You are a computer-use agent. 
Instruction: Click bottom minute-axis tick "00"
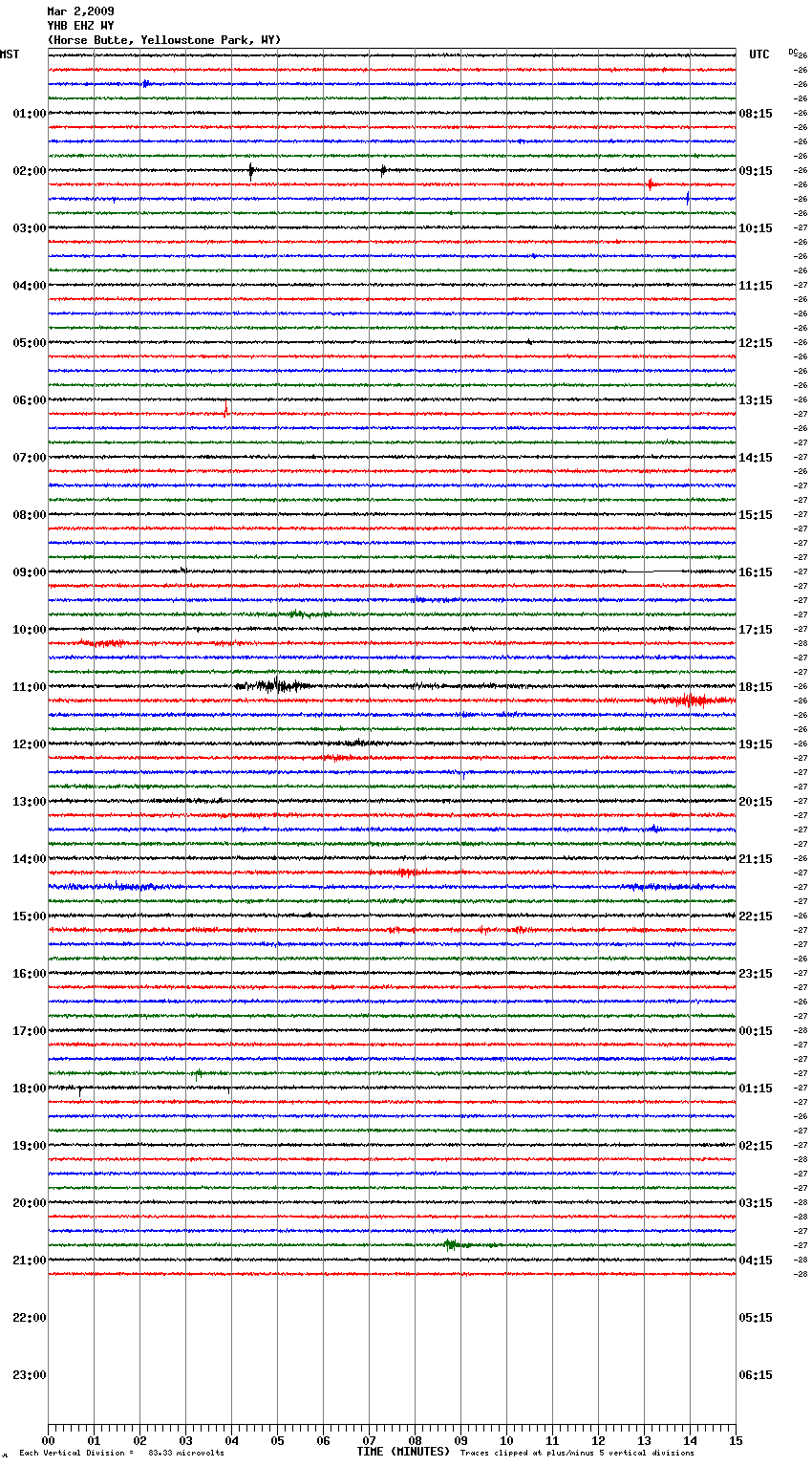click(x=48, y=1440)
